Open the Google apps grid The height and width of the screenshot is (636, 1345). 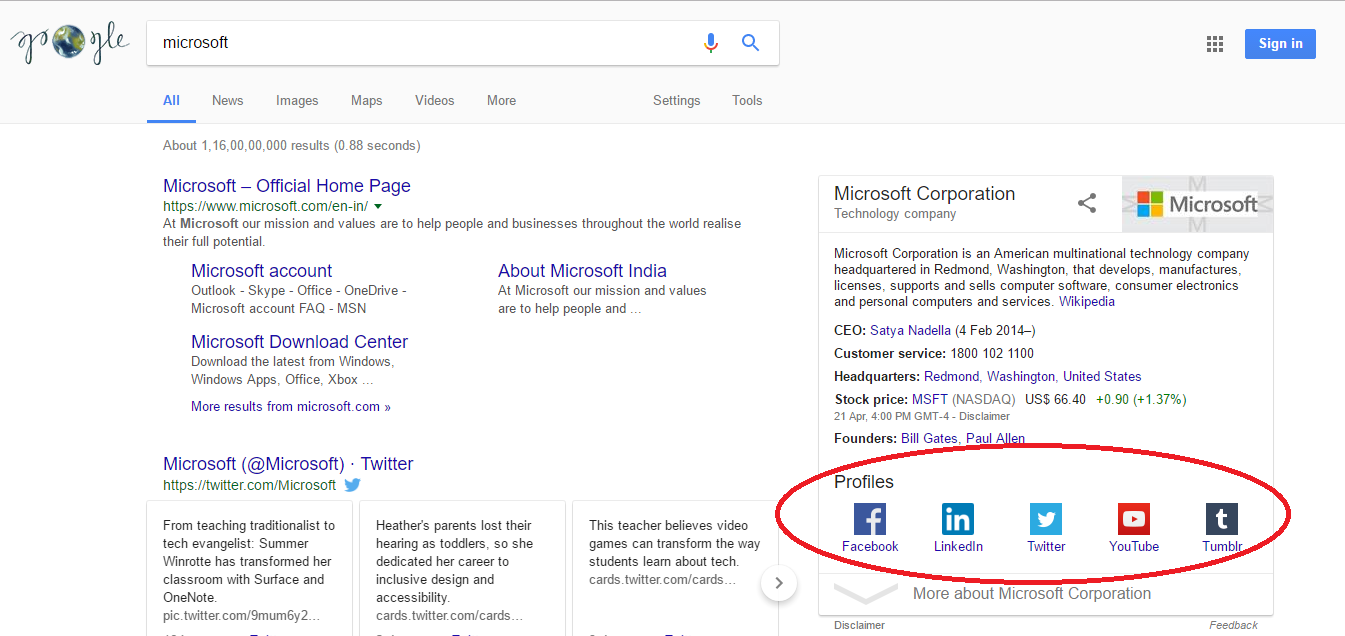tap(1215, 44)
